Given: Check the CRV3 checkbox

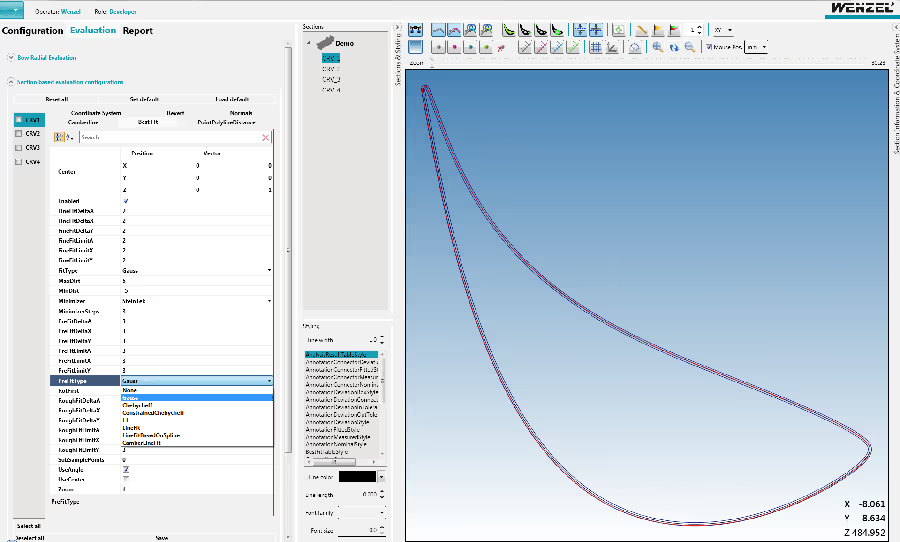Looking at the screenshot, I should click(19, 148).
